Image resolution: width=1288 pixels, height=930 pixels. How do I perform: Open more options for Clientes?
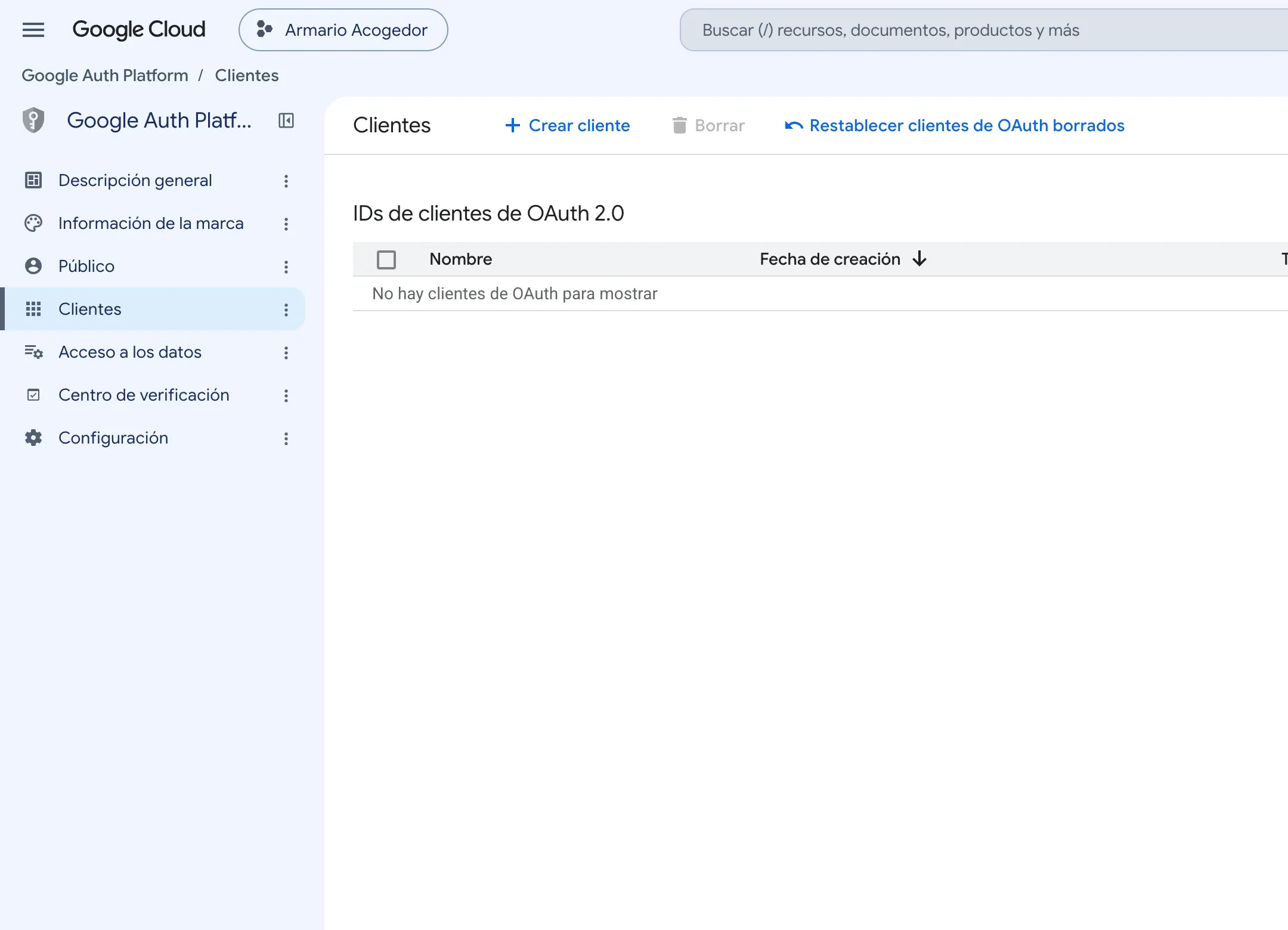pos(286,309)
